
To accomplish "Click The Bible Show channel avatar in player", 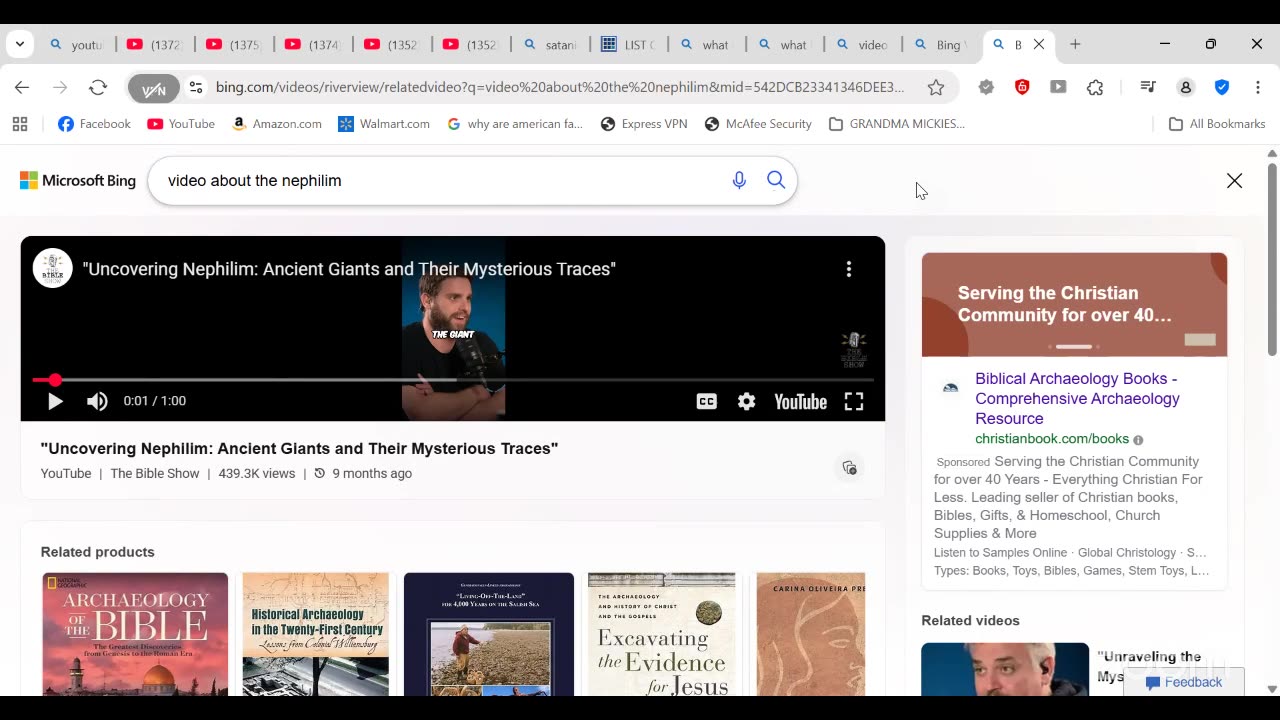I will click(53, 268).
